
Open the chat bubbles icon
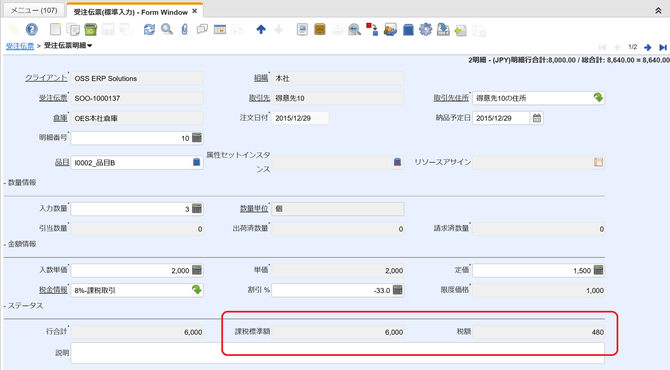click(x=202, y=29)
